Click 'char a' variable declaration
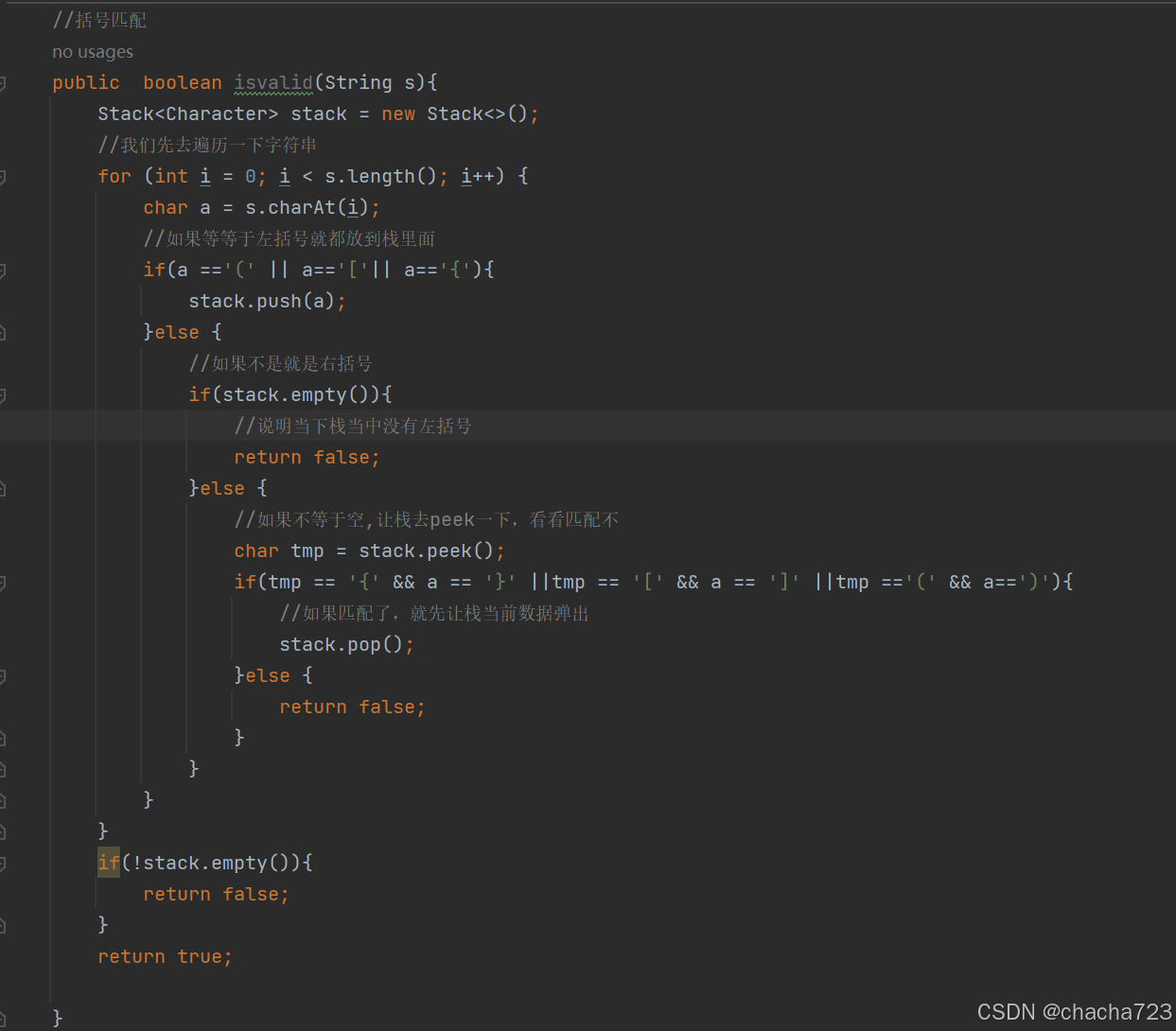Screen dimensions: 1176x1031 (x=177, y=208)
